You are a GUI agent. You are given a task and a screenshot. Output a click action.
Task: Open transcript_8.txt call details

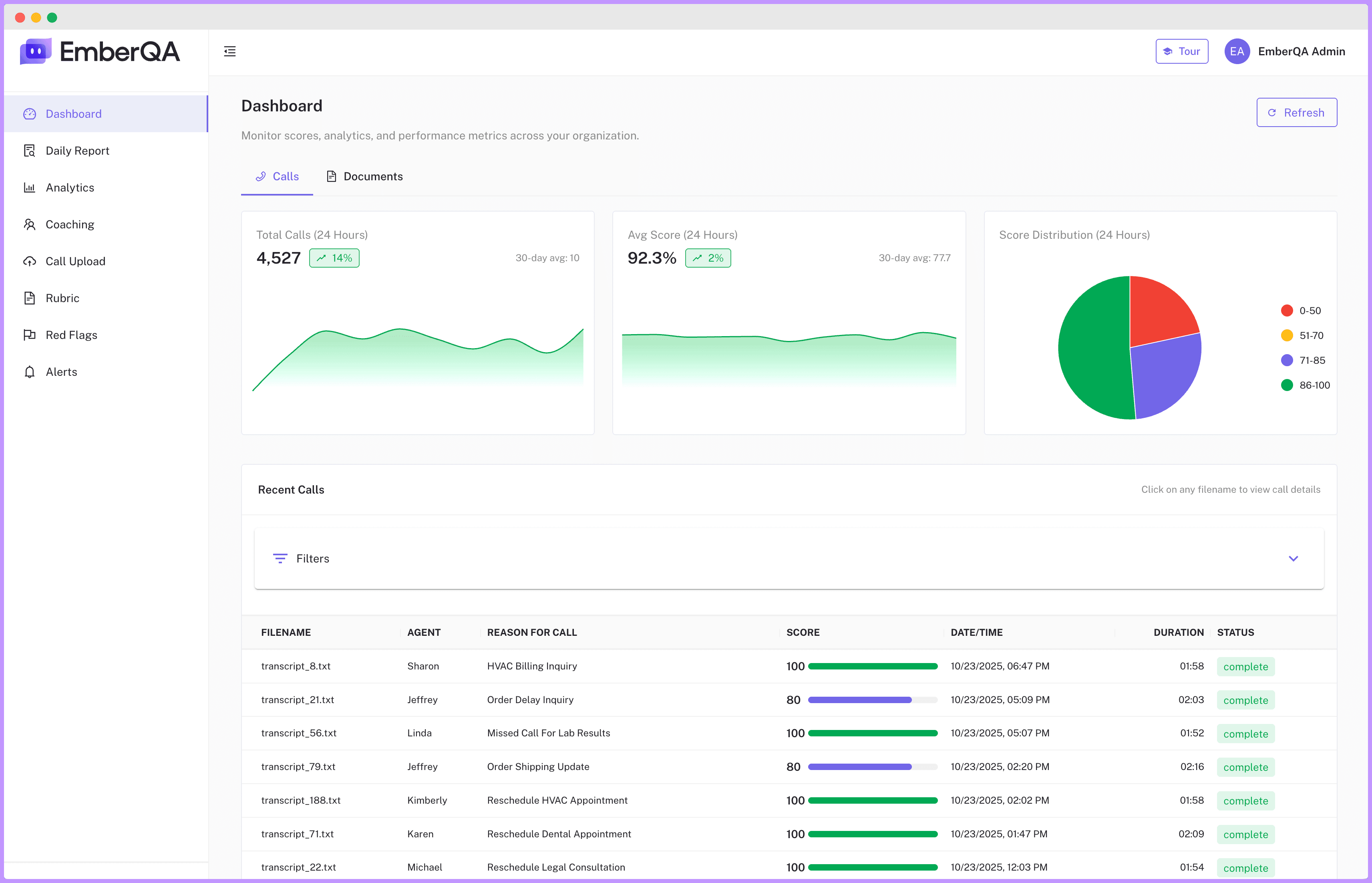click(296, 666)
